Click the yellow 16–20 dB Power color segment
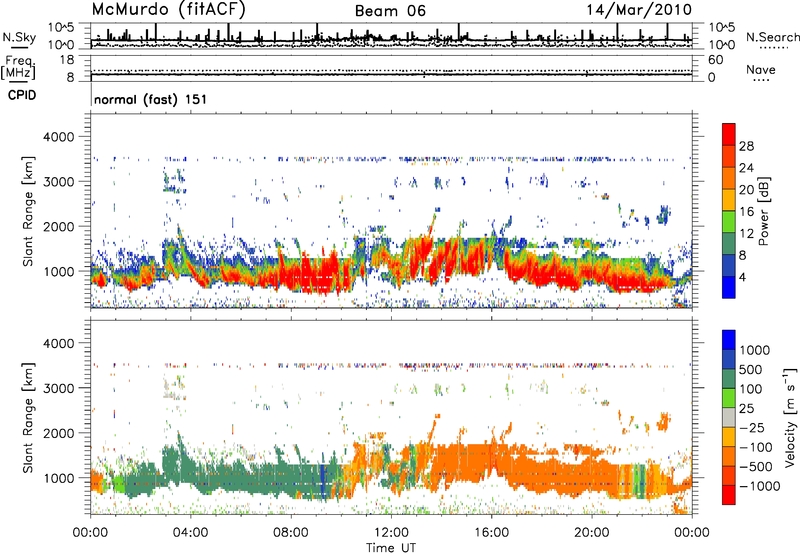The image size is (800, 554). [729, 199]
